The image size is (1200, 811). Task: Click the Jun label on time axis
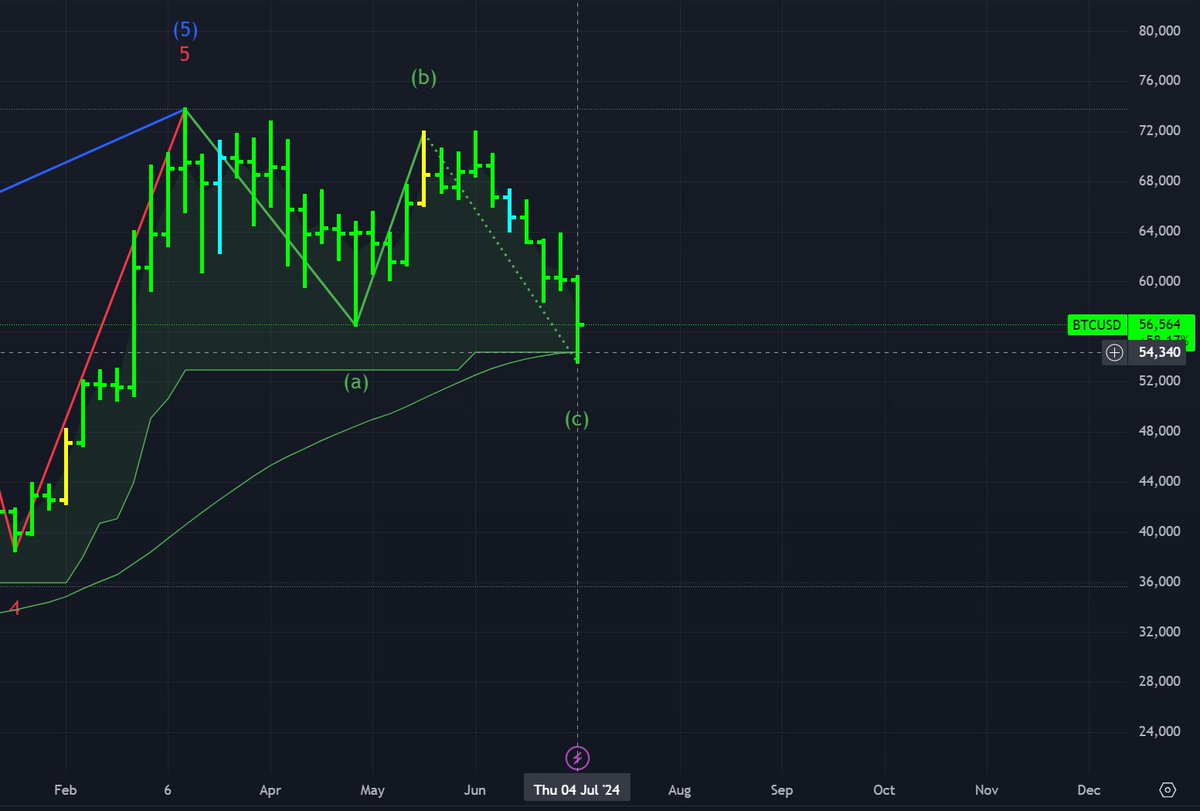tap(475, 790)
